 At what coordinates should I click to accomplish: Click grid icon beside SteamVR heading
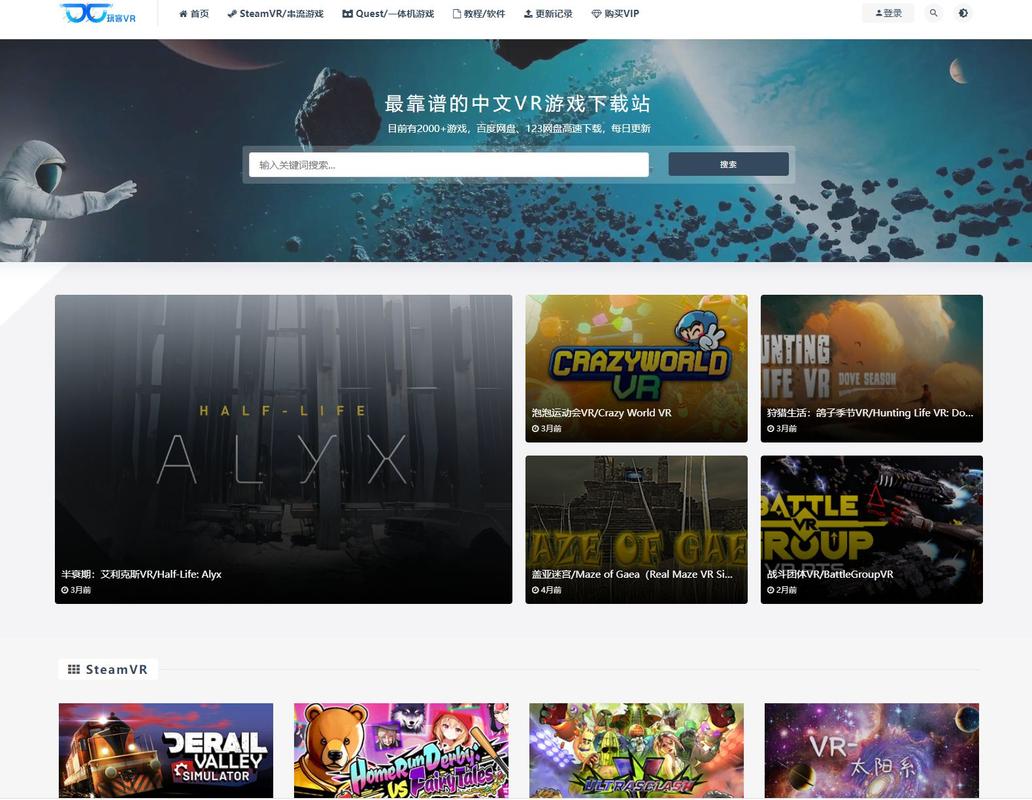coord(74,670)
